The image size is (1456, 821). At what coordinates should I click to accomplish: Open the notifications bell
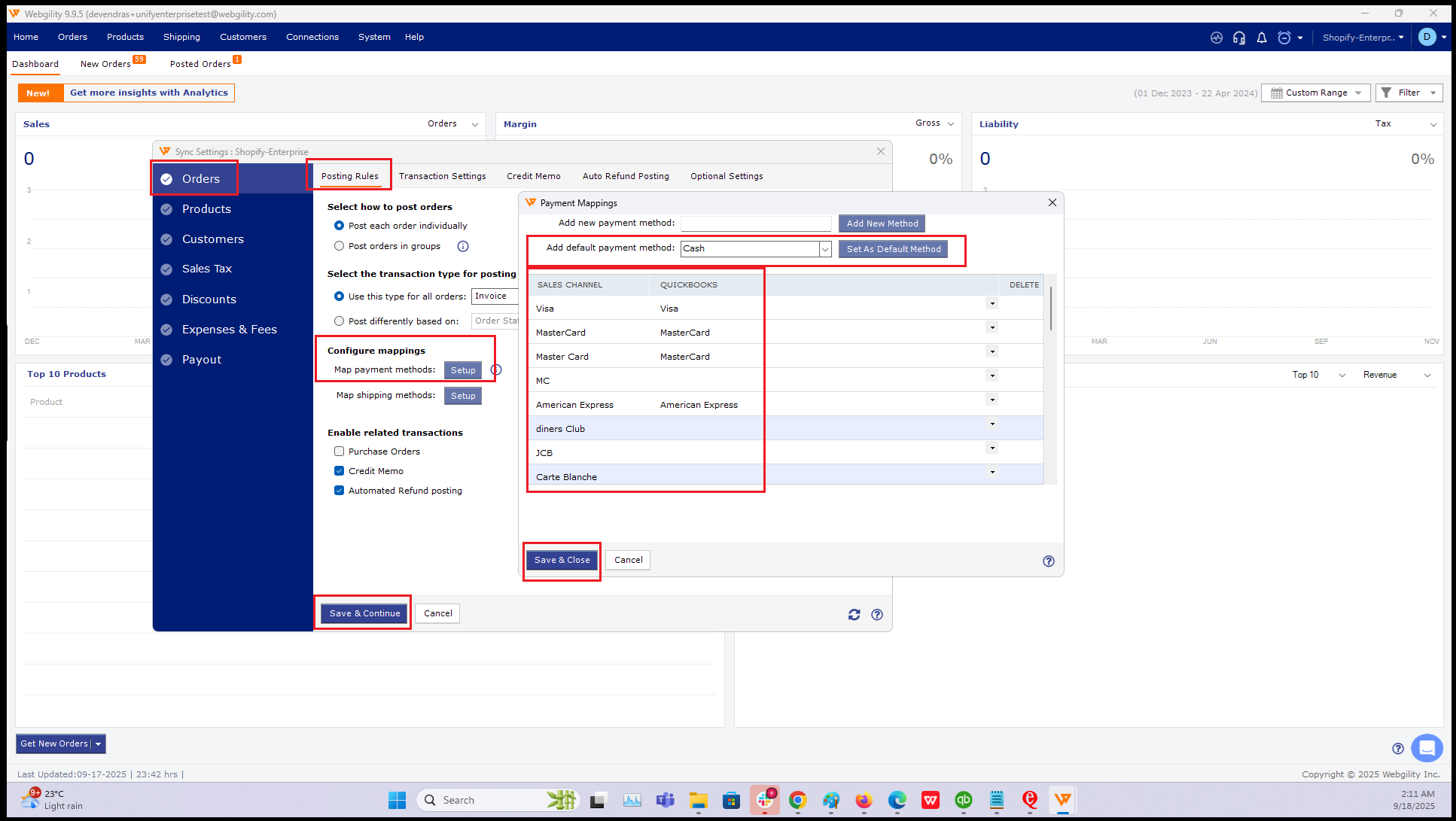point(1262,38)
